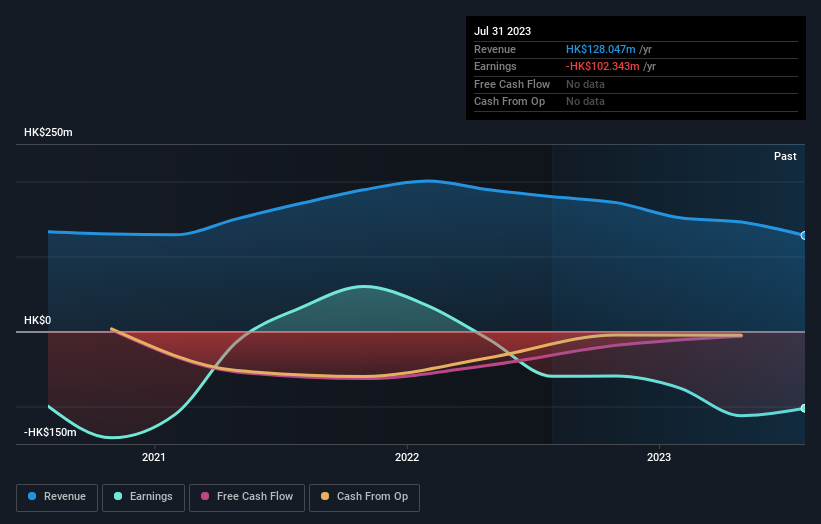Click the Revenue label in the tooltip
821x524 pixels.
pos(495,49)
